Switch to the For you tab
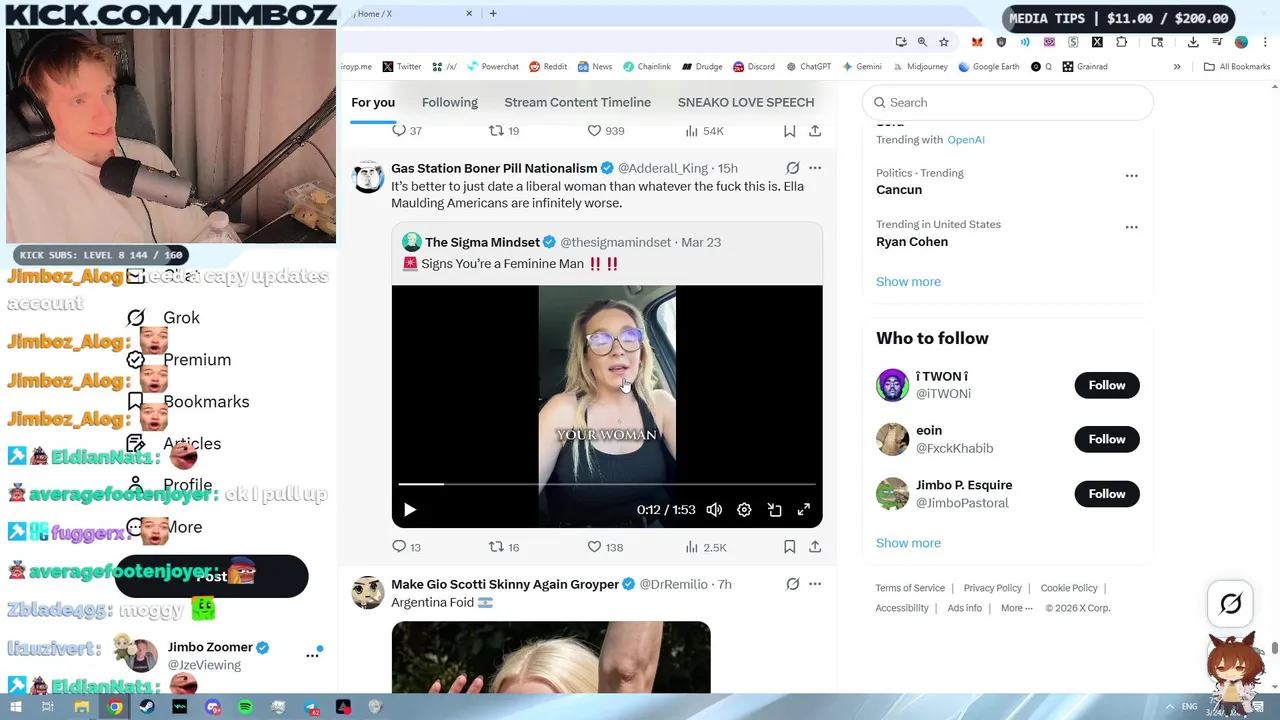 point(373,102)
